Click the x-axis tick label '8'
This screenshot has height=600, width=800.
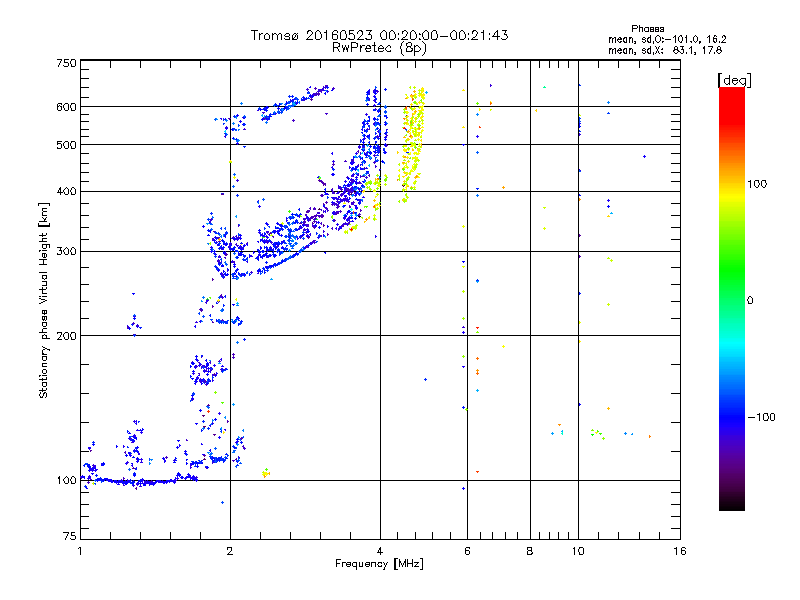530,551
